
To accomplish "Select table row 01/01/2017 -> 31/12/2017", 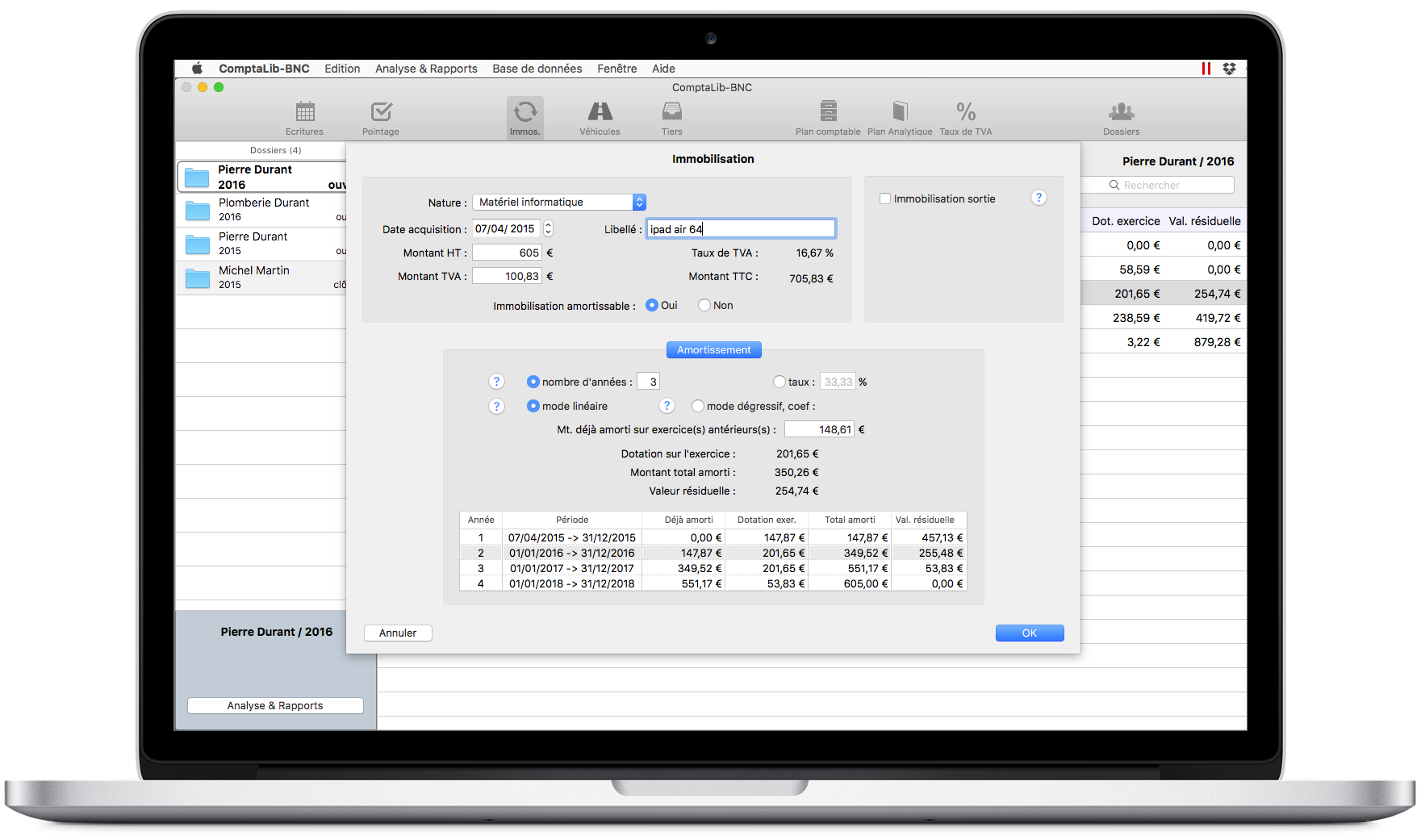I will tap(713, 568).
